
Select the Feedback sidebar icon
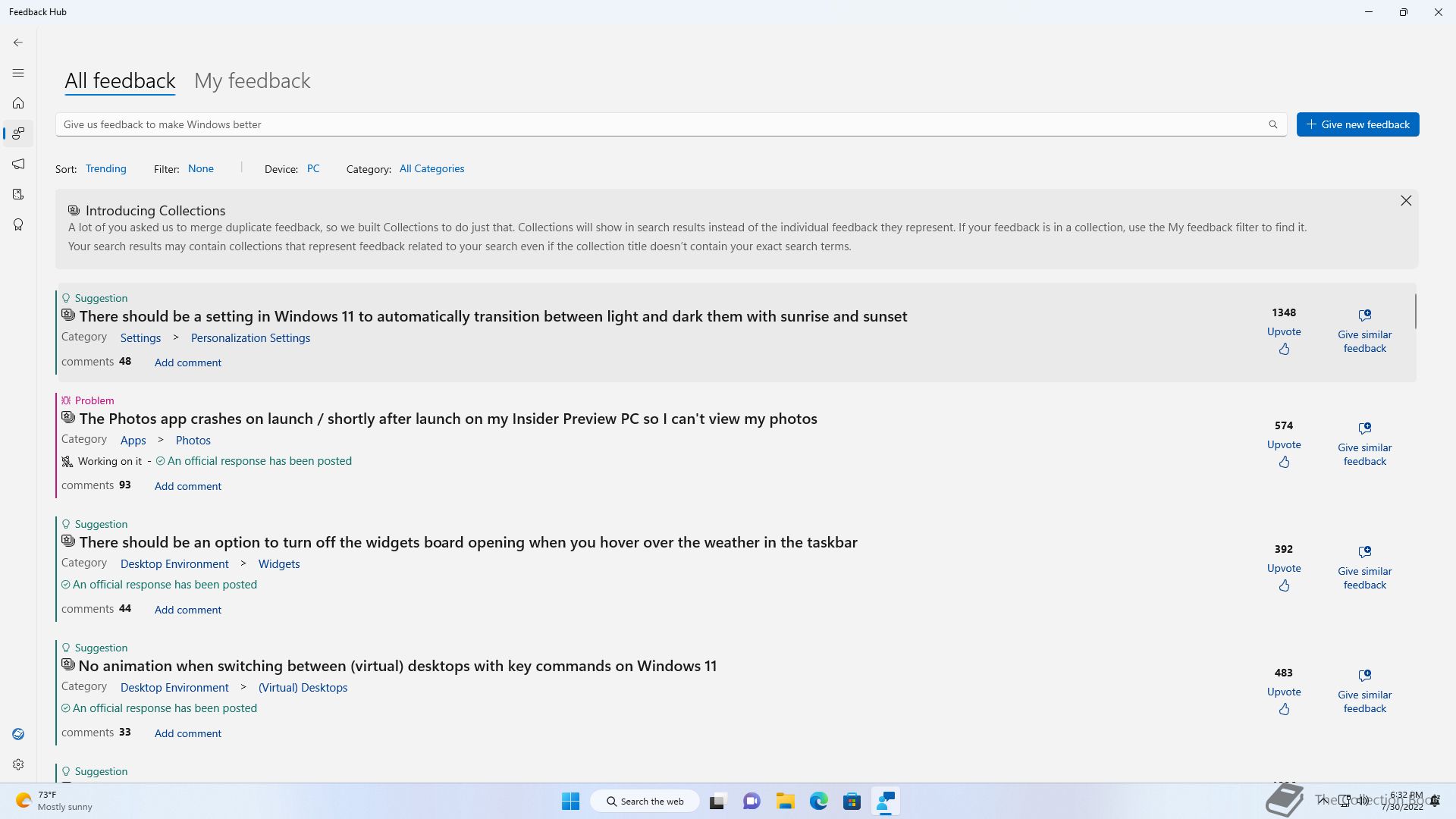click(x=18, y=133)
